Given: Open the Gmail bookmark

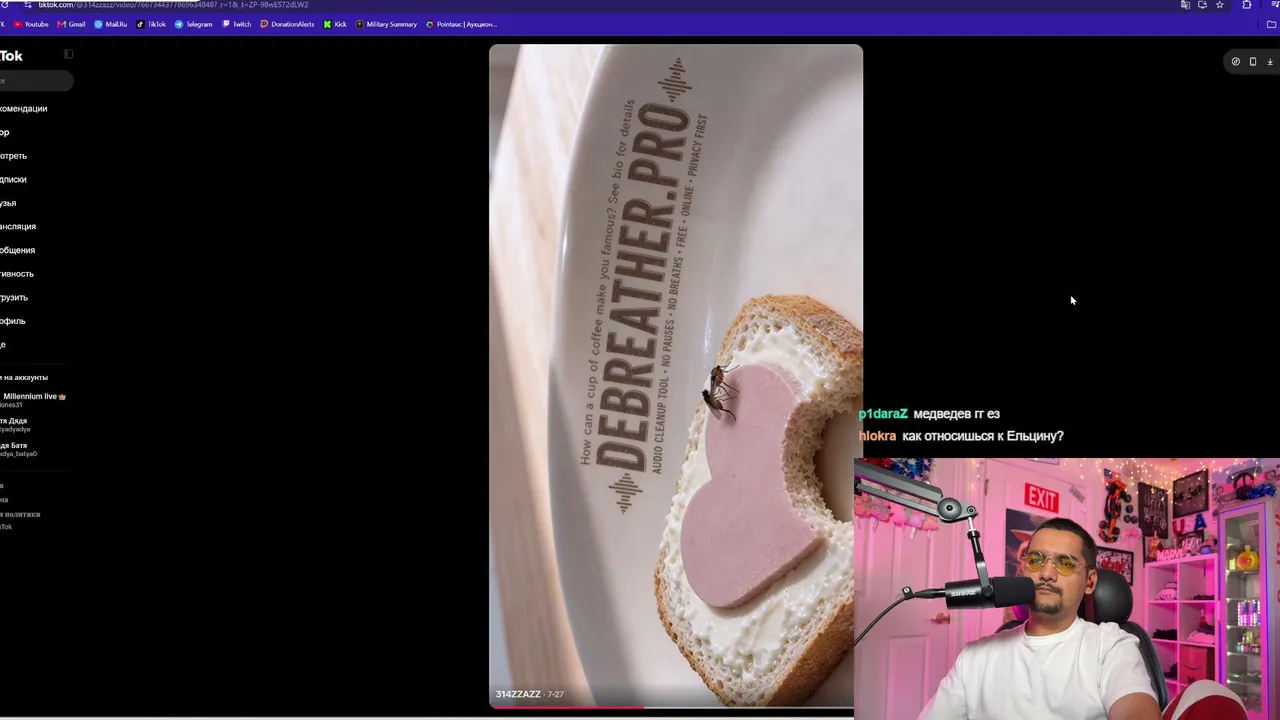Looking at the screenshot, I should click(71, 24).
